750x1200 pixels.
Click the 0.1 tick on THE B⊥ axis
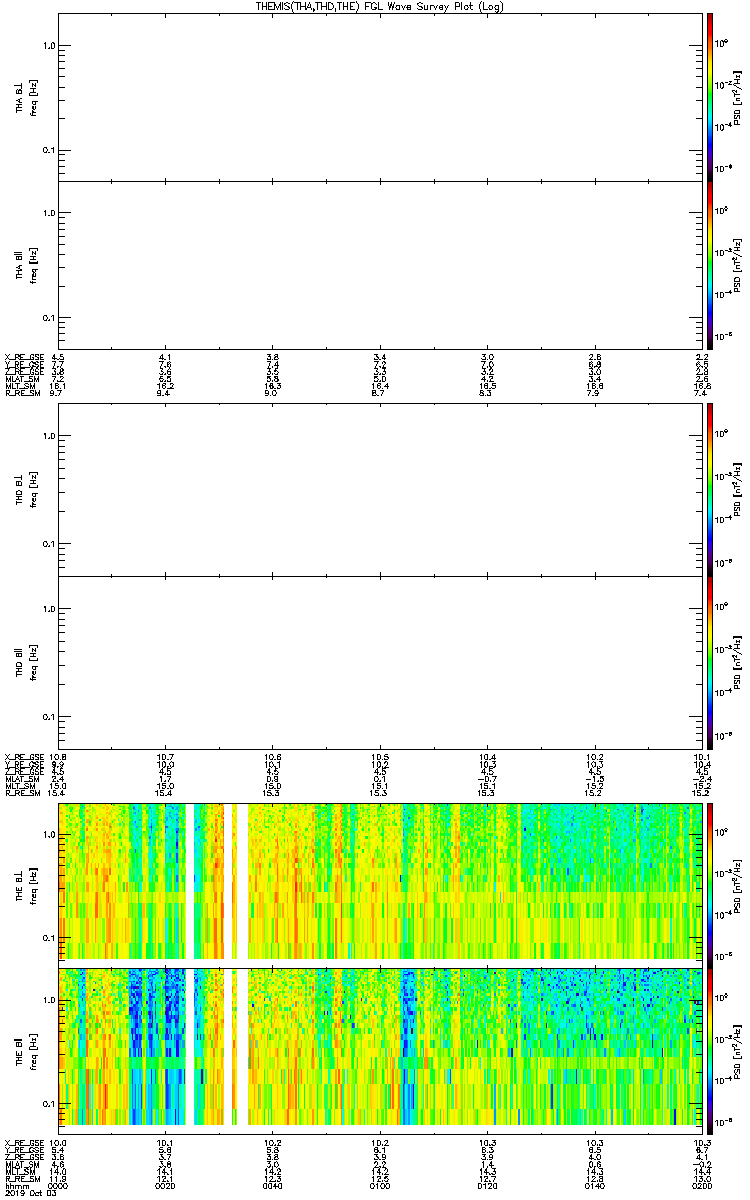click(48, 938)
